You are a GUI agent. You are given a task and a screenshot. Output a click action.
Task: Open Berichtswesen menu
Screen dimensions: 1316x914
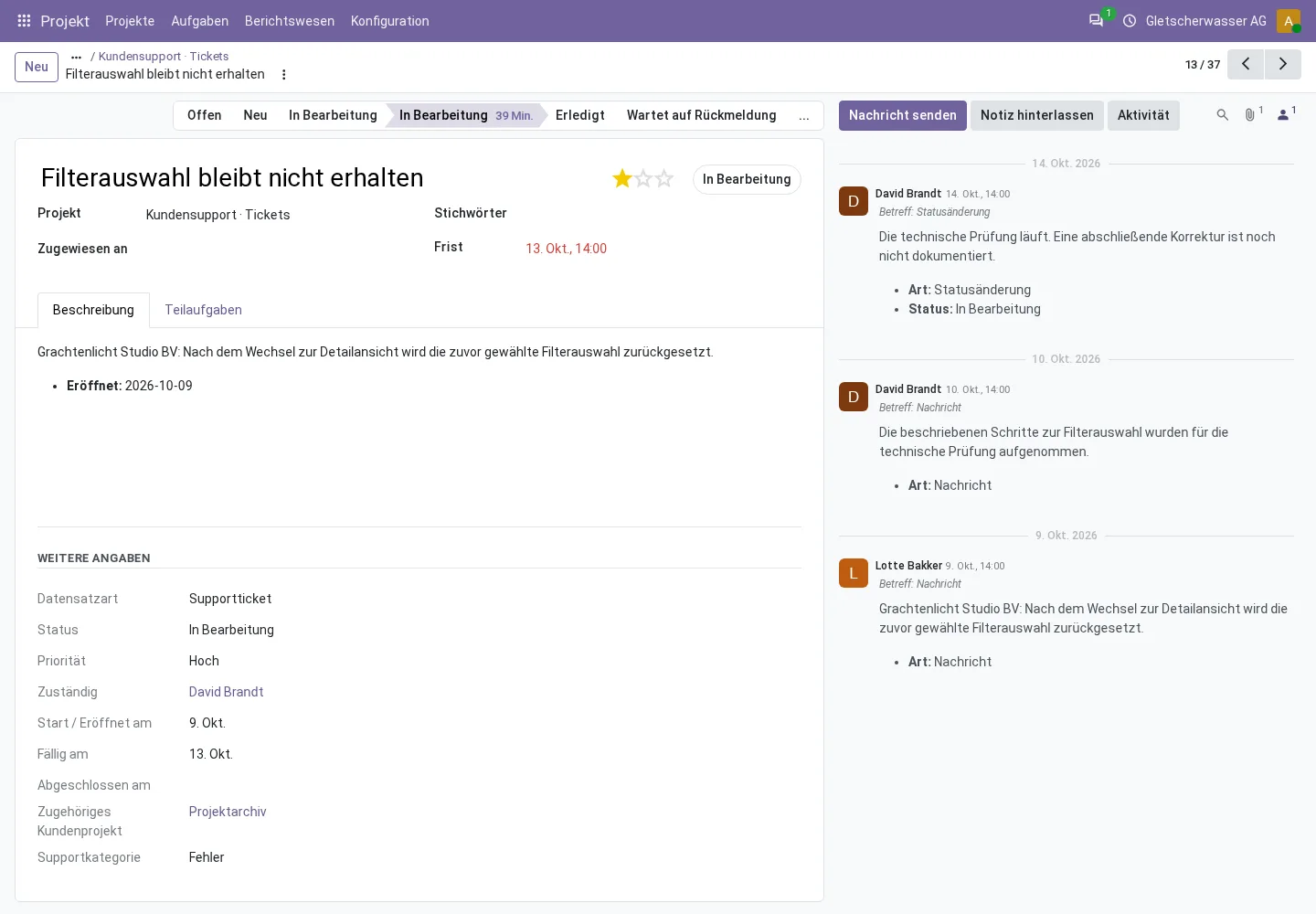click(x=290, y=21)
